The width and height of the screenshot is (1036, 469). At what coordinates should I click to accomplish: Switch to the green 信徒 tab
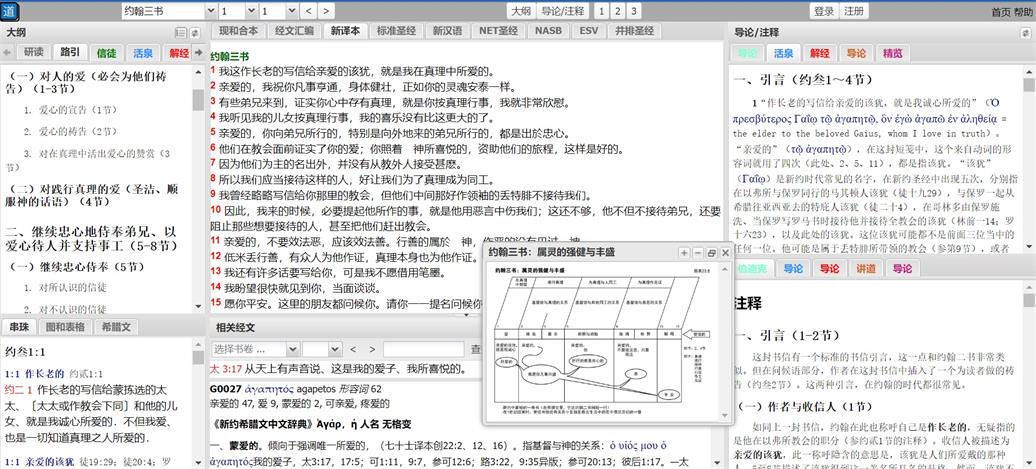(x=106, y=53)
